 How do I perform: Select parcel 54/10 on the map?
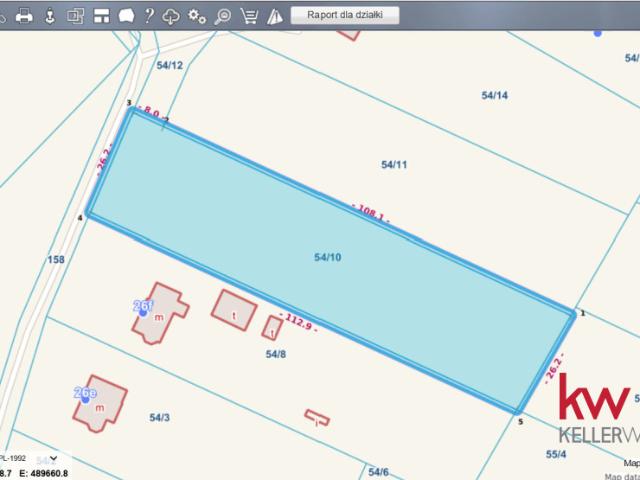pos(328,257)
